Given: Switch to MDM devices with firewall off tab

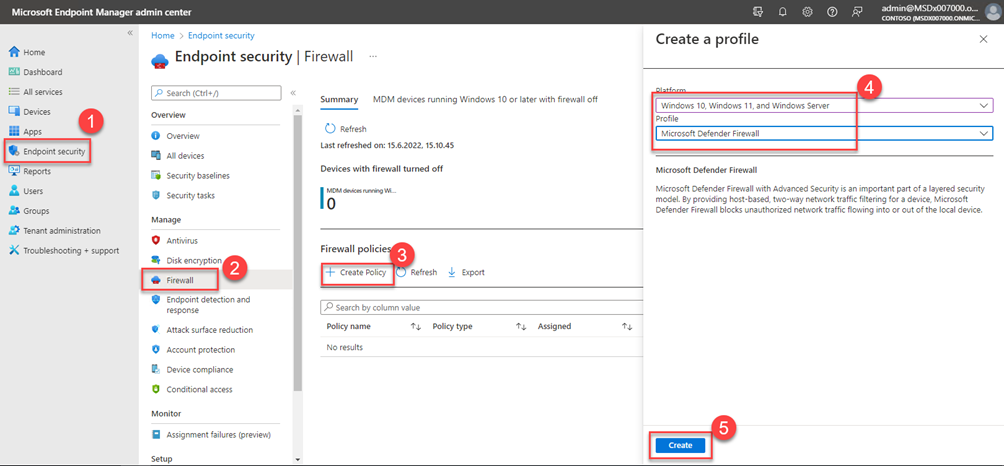Looking at the screenshot, I should (485, 100).
